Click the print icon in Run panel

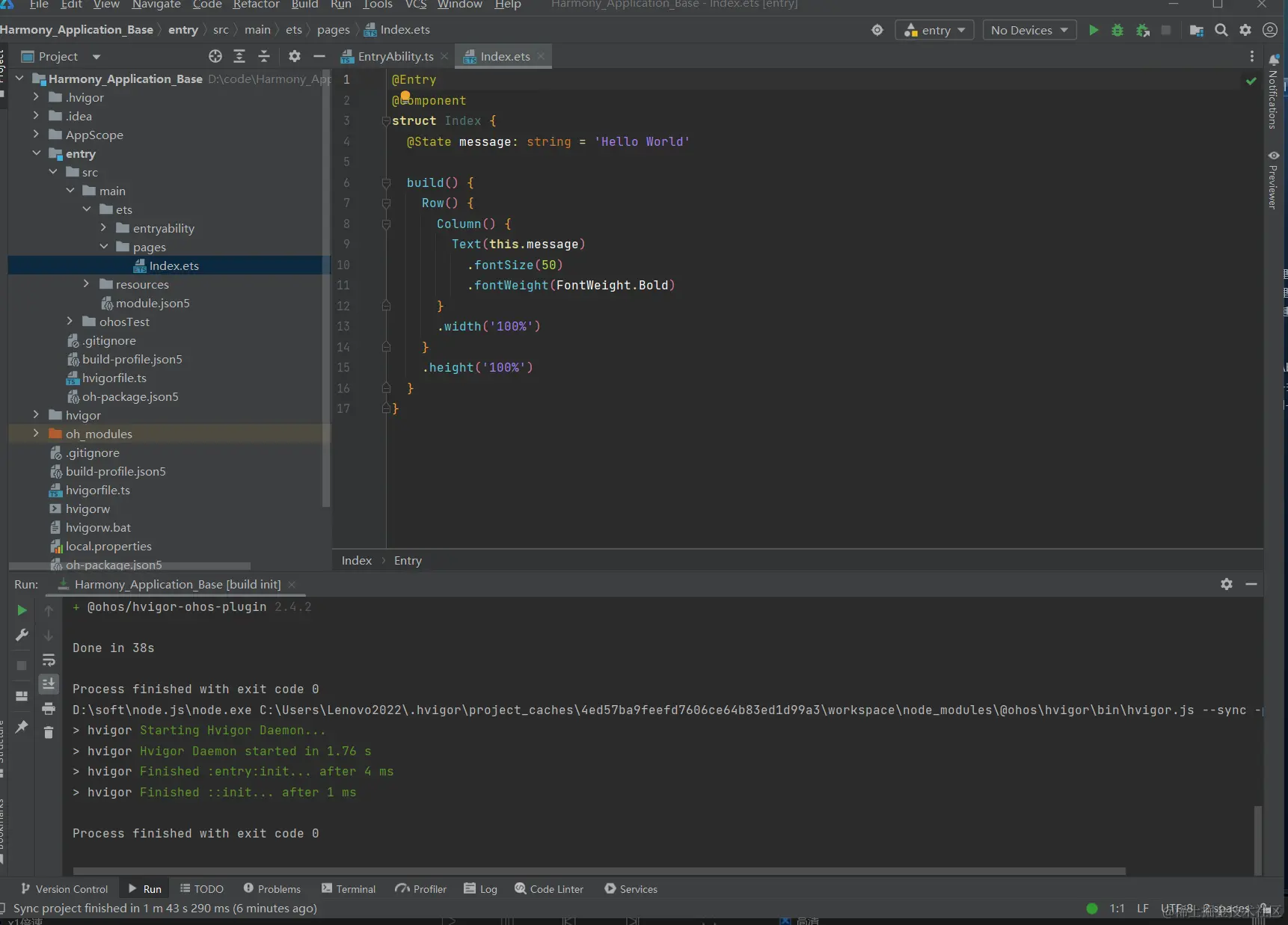pyautogui.click(x=49, y=709)
